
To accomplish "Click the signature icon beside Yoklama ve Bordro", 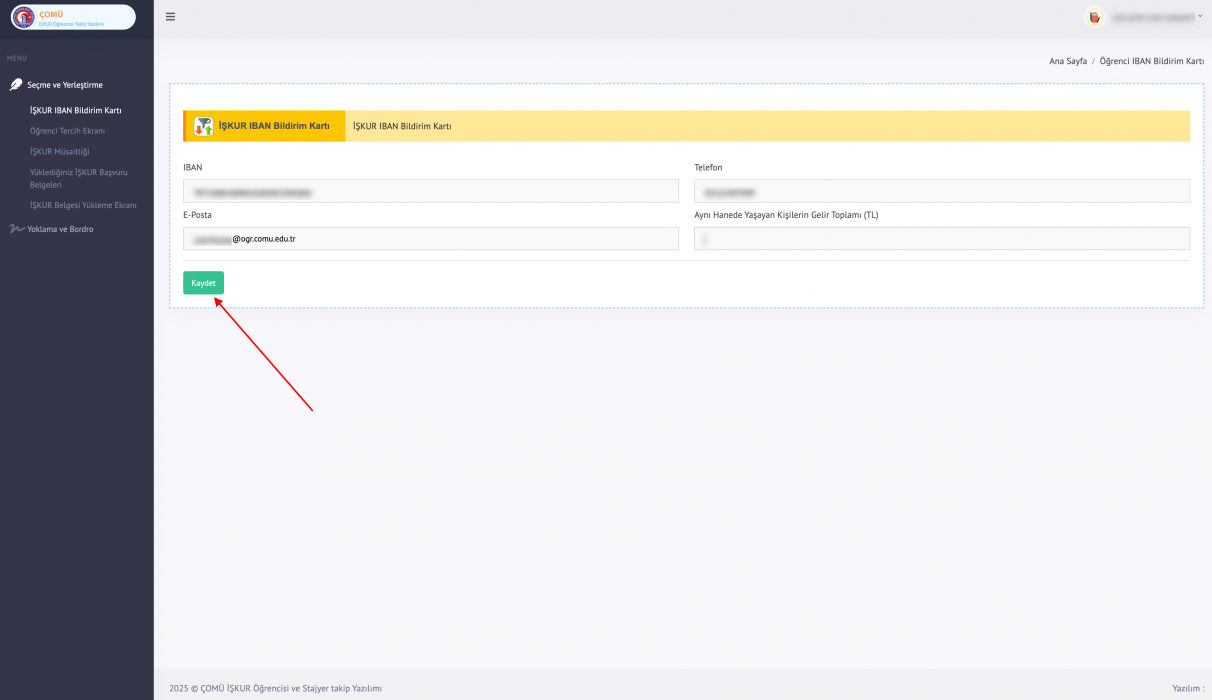I will click(16, 229).
